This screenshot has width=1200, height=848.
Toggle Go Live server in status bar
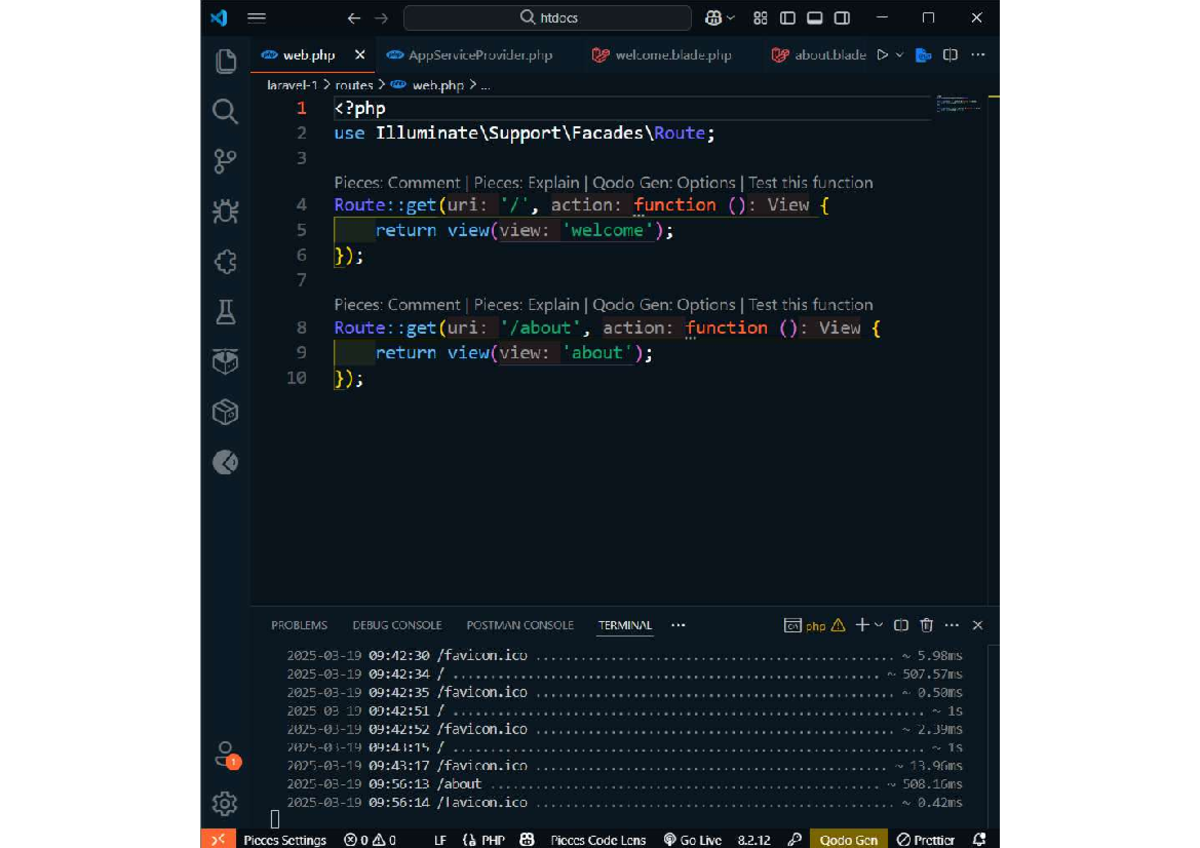(692, 840)
